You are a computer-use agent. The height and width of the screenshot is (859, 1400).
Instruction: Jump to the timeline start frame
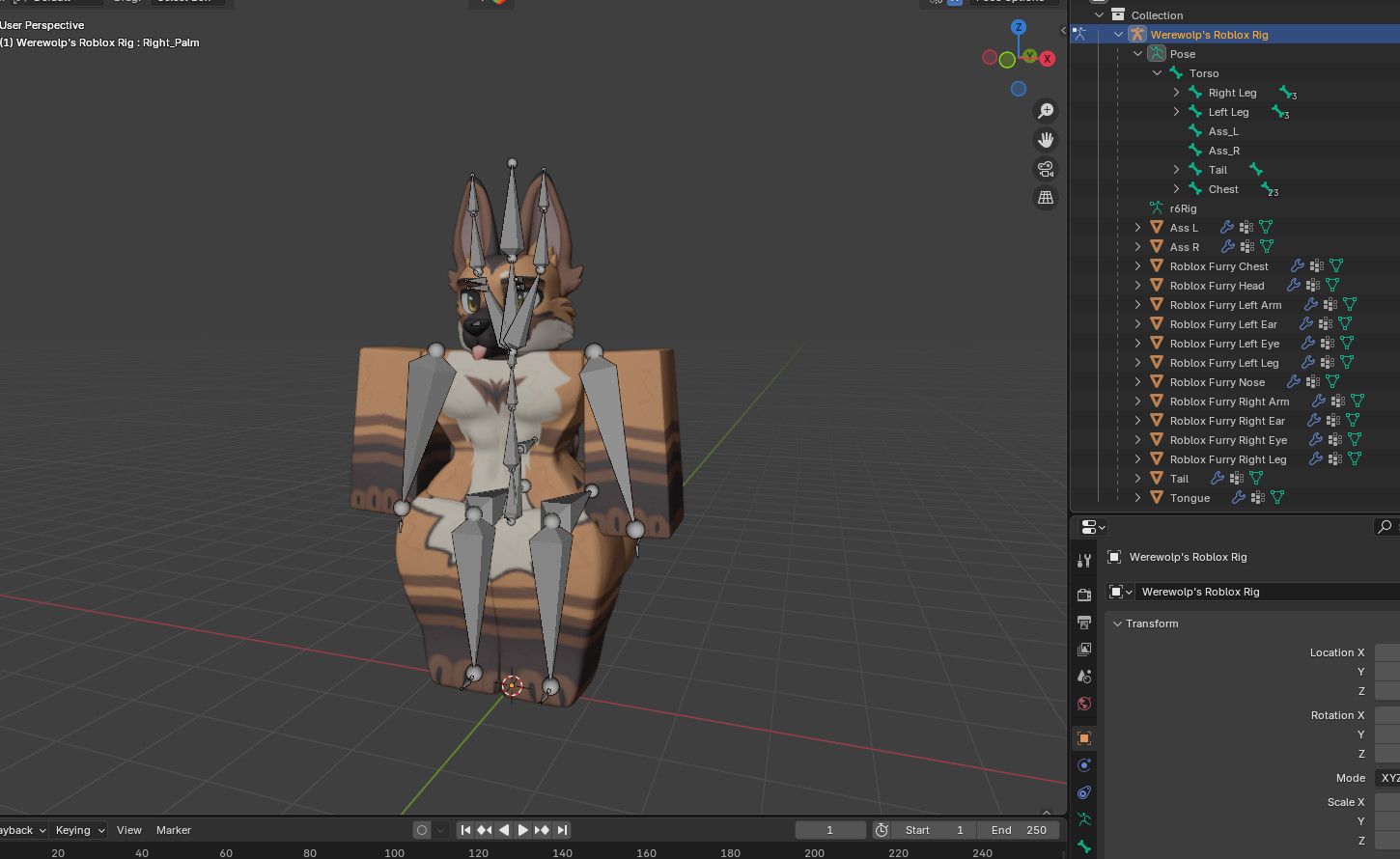(465, 830)
